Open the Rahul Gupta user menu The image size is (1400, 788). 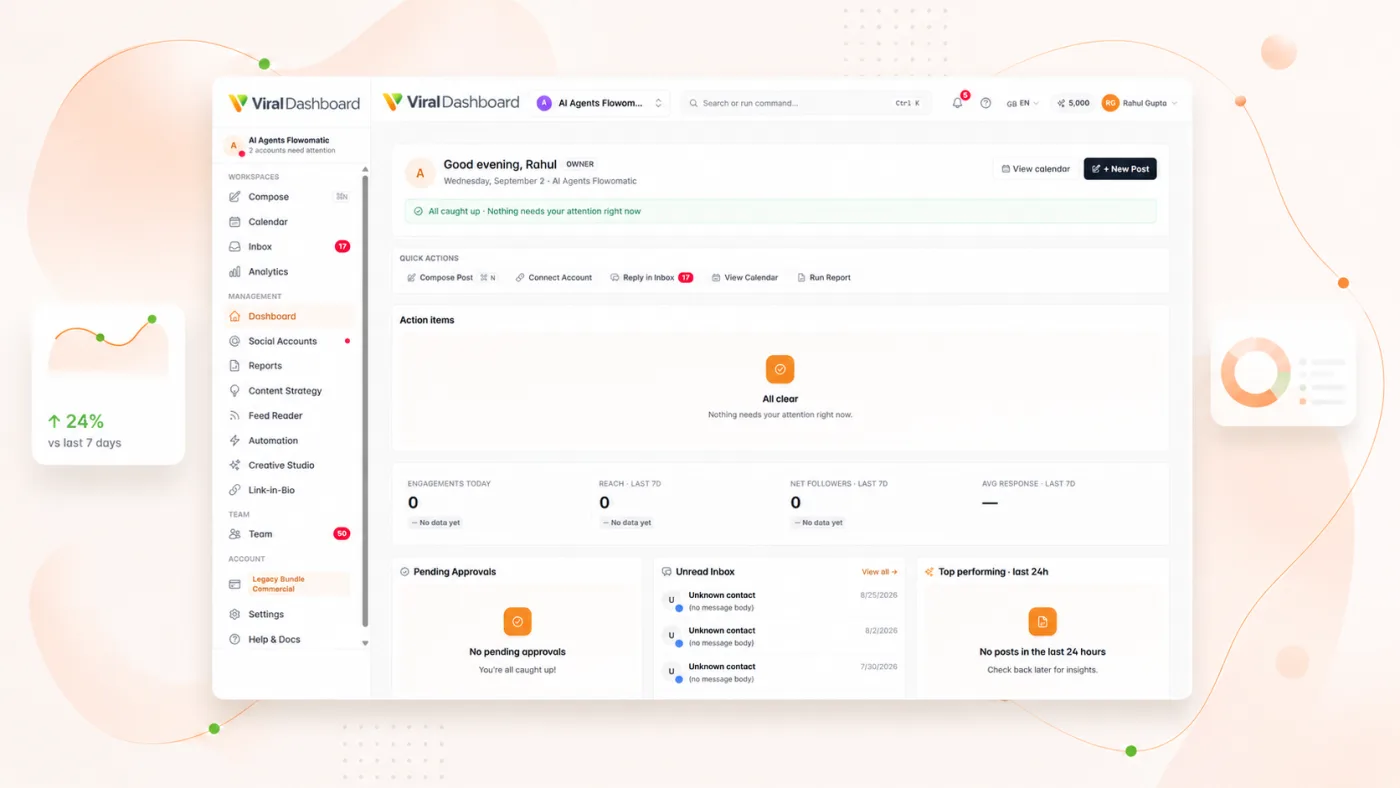pos(1140,103)
